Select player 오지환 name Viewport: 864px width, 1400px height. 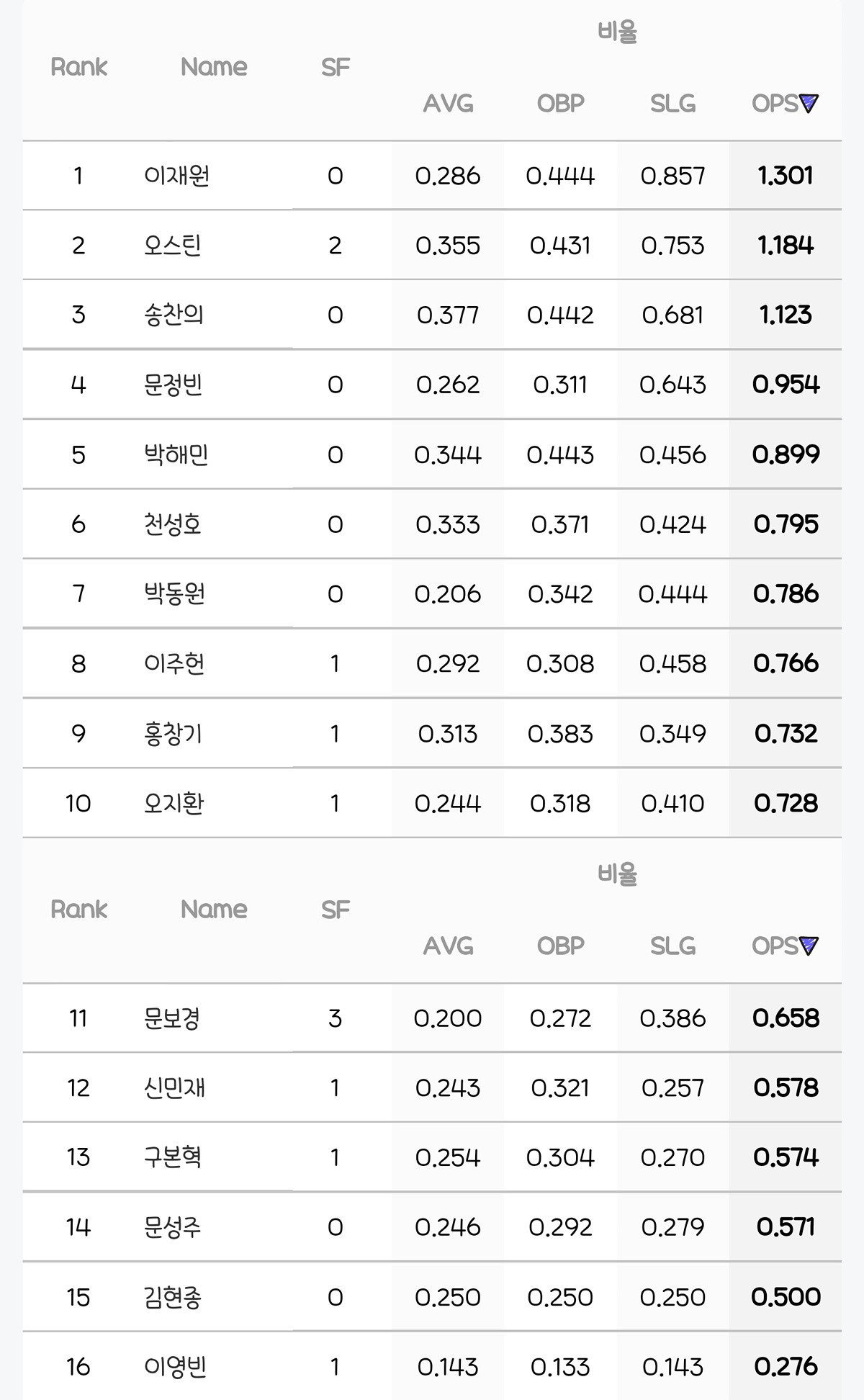(x=174, y=803)
